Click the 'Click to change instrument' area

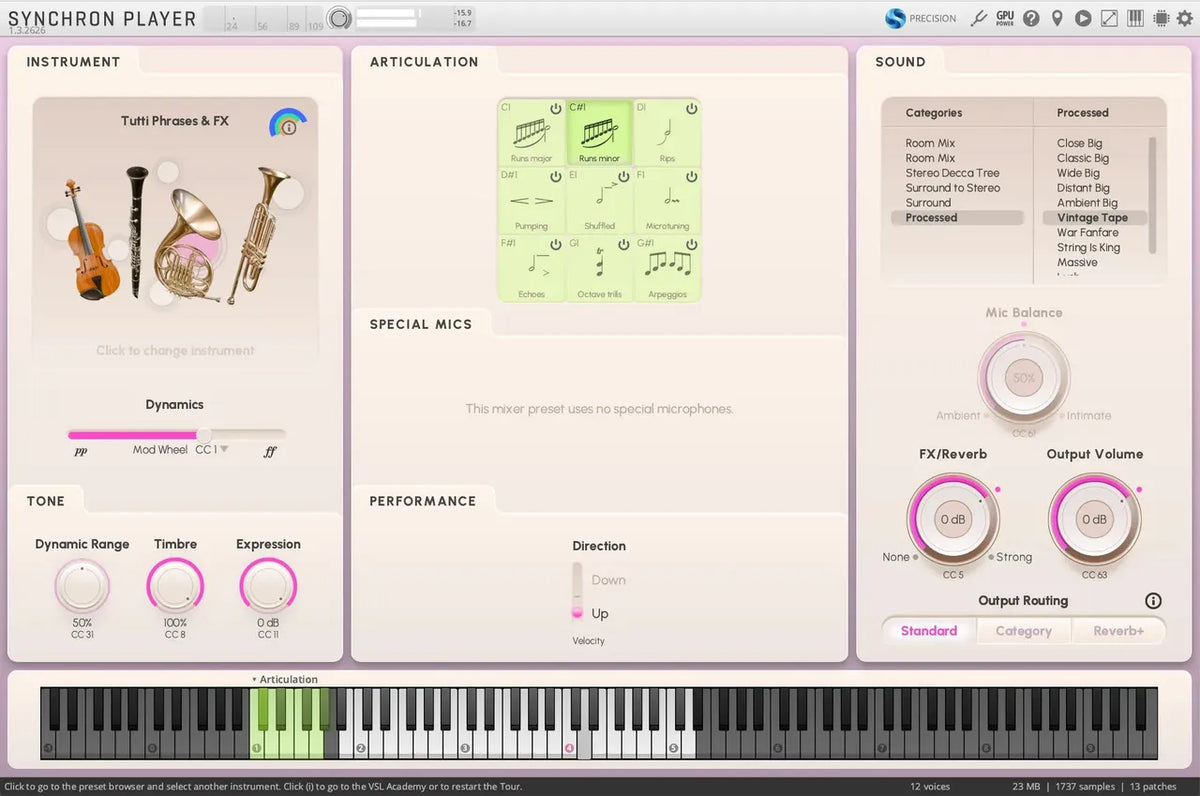pyautogui.click(x=175, y=351)
